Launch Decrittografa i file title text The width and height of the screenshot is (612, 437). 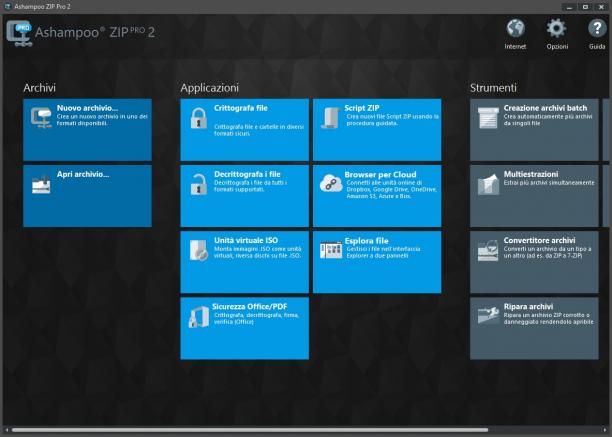click(247, 174)
